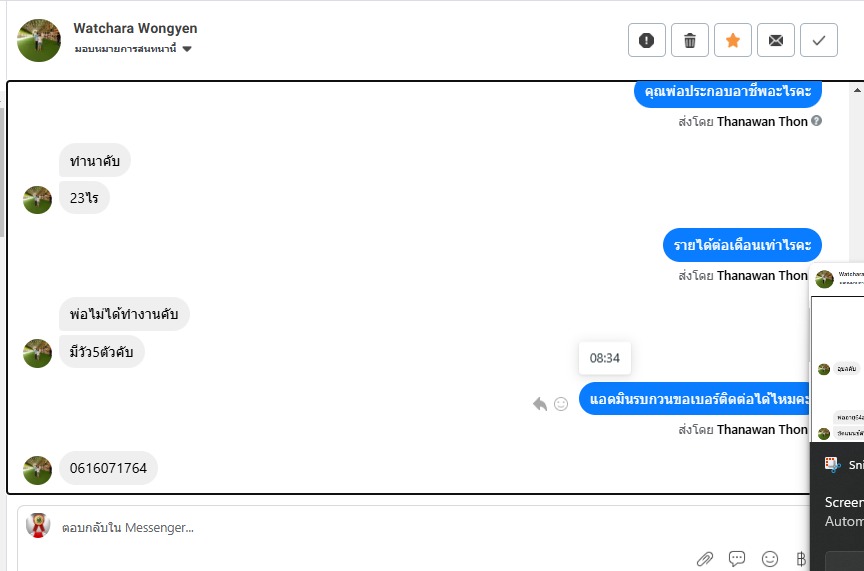Reply to message using arrow icon
This screenshot has height=571, width=864.
540,404
